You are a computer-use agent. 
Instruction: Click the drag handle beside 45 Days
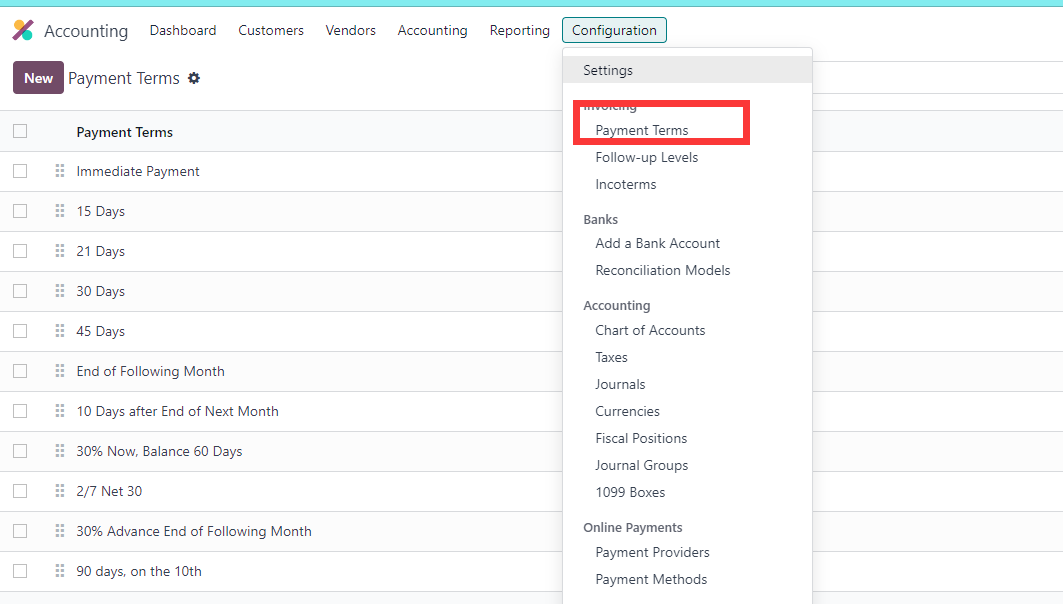[60, 331]
